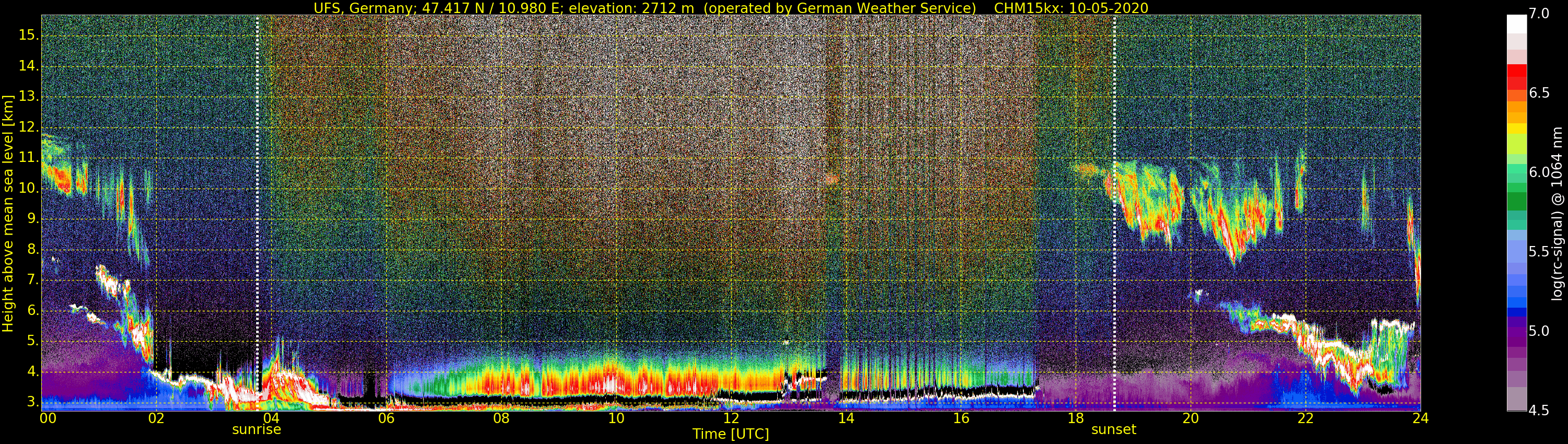Click the sunrise label below the time axis
Image resolution: width=1568 pixels, height=444 pixels.
pos(256,429)
